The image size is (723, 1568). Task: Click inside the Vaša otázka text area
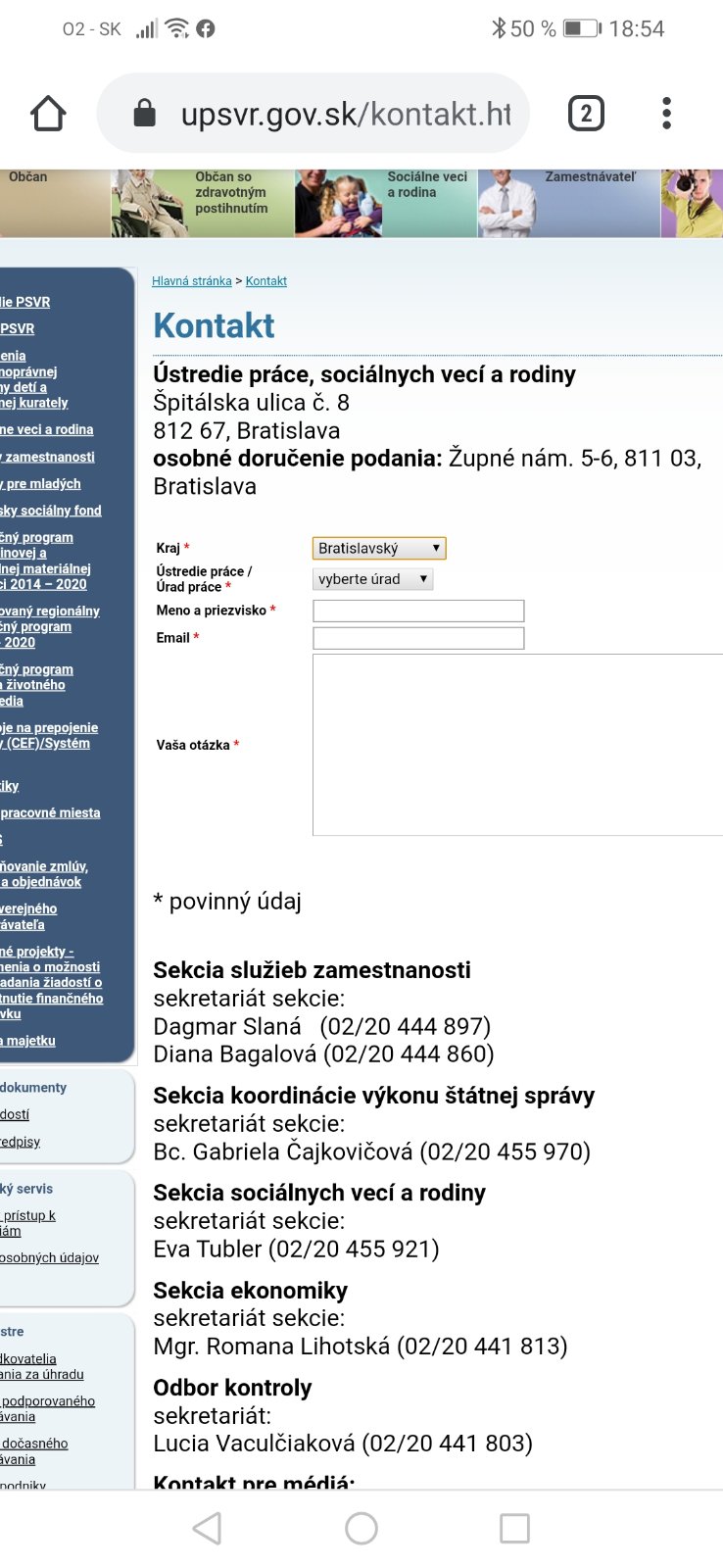pos(517,745)
